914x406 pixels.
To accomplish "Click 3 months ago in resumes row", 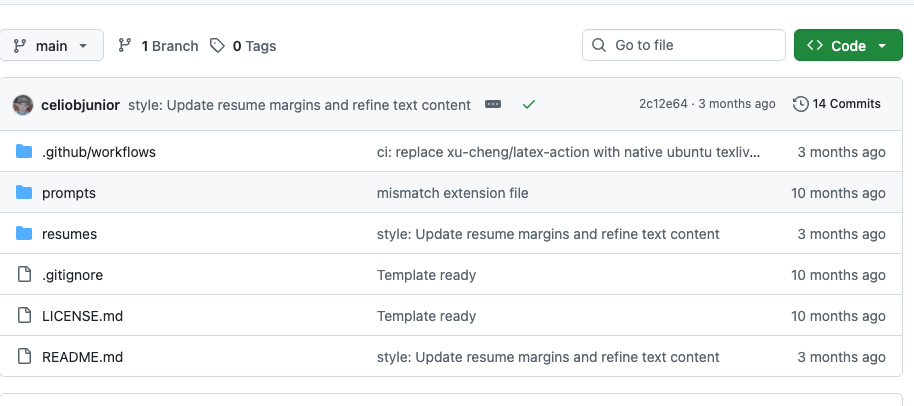I will tap(842, 234).
